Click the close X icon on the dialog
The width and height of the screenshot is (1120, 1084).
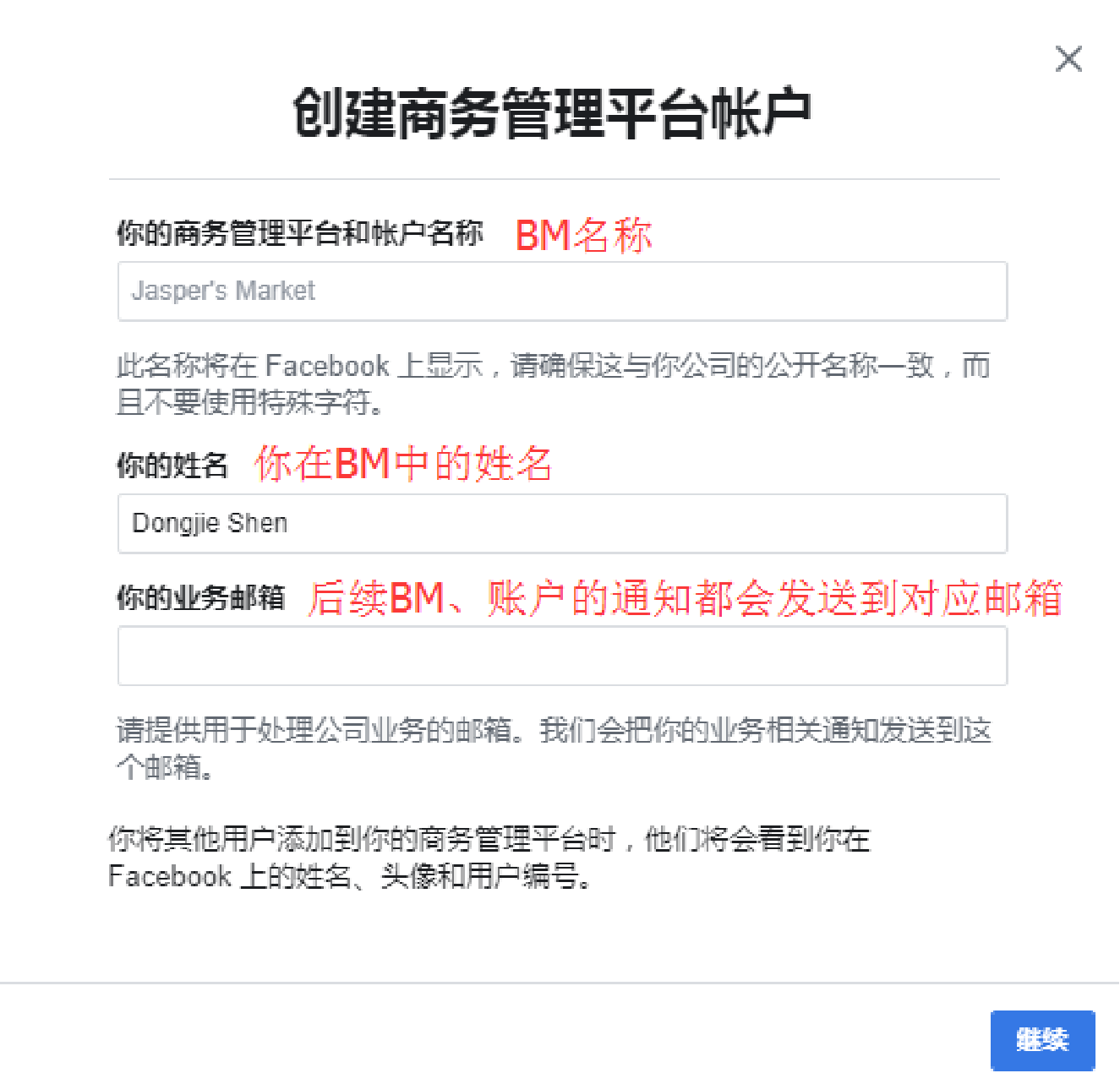tap(1068, 58)
